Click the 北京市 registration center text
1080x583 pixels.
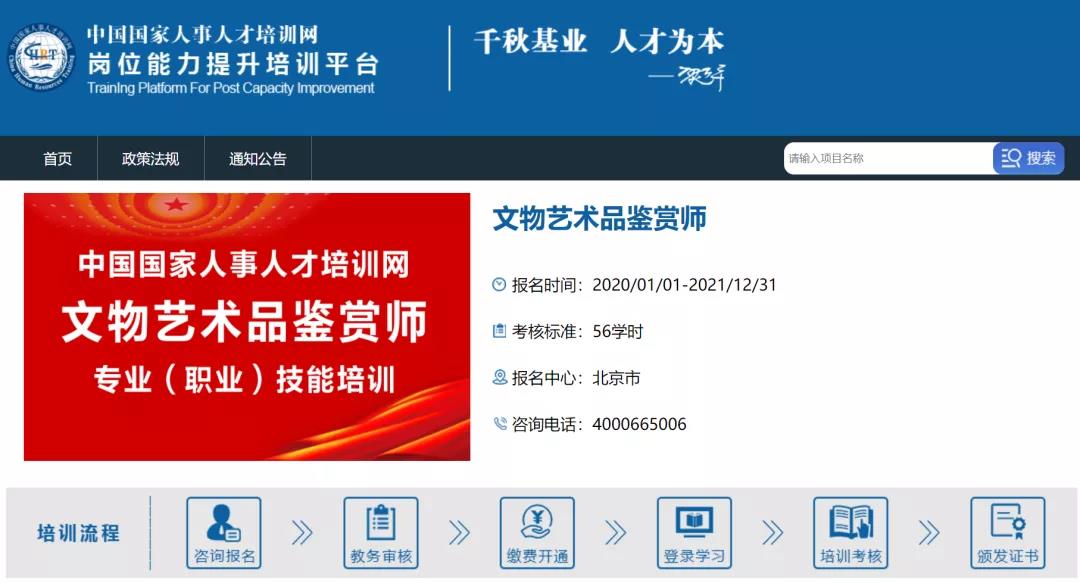pos(616,378)
